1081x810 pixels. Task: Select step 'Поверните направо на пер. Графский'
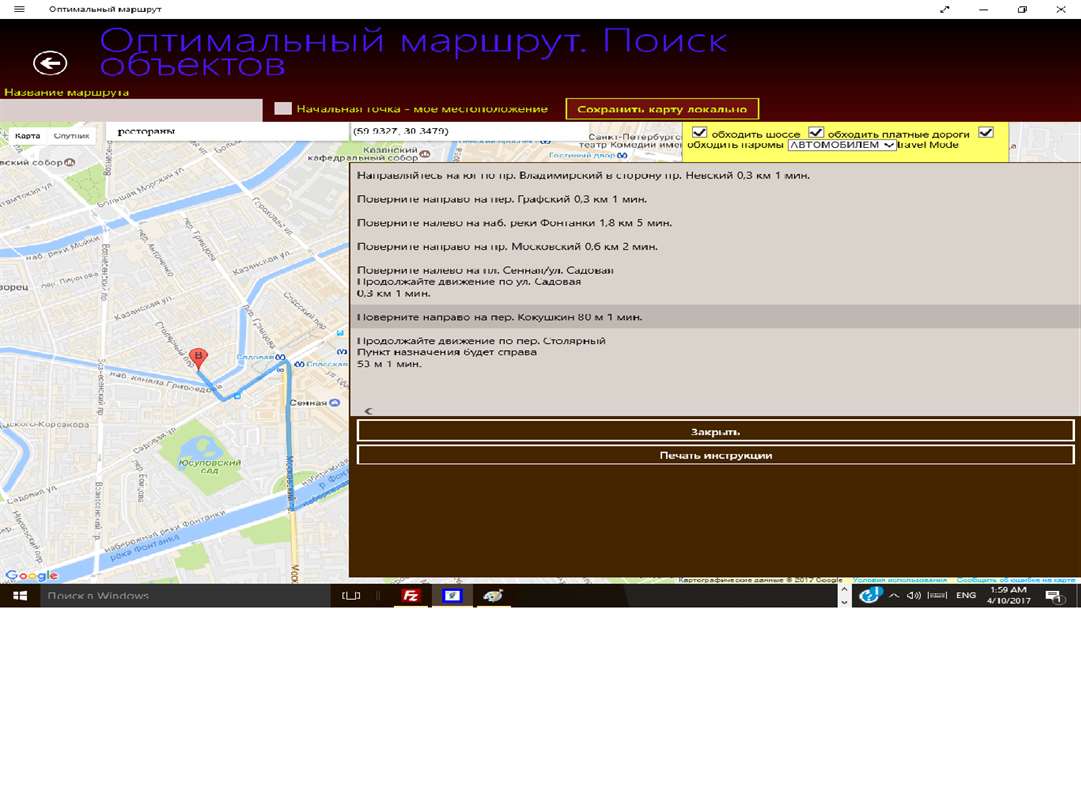[x=715, y=199]
